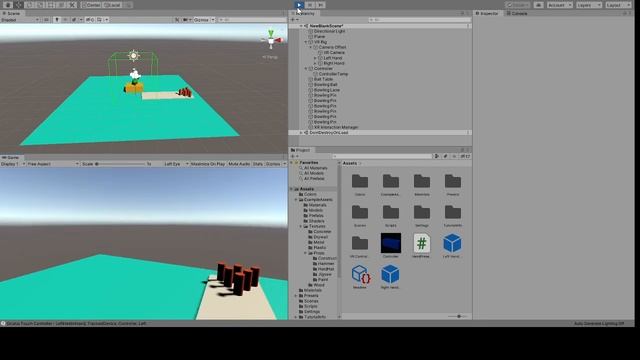Open Scene view component tools icon
This screenshot has width=640, height=360.
pos(177,20)
